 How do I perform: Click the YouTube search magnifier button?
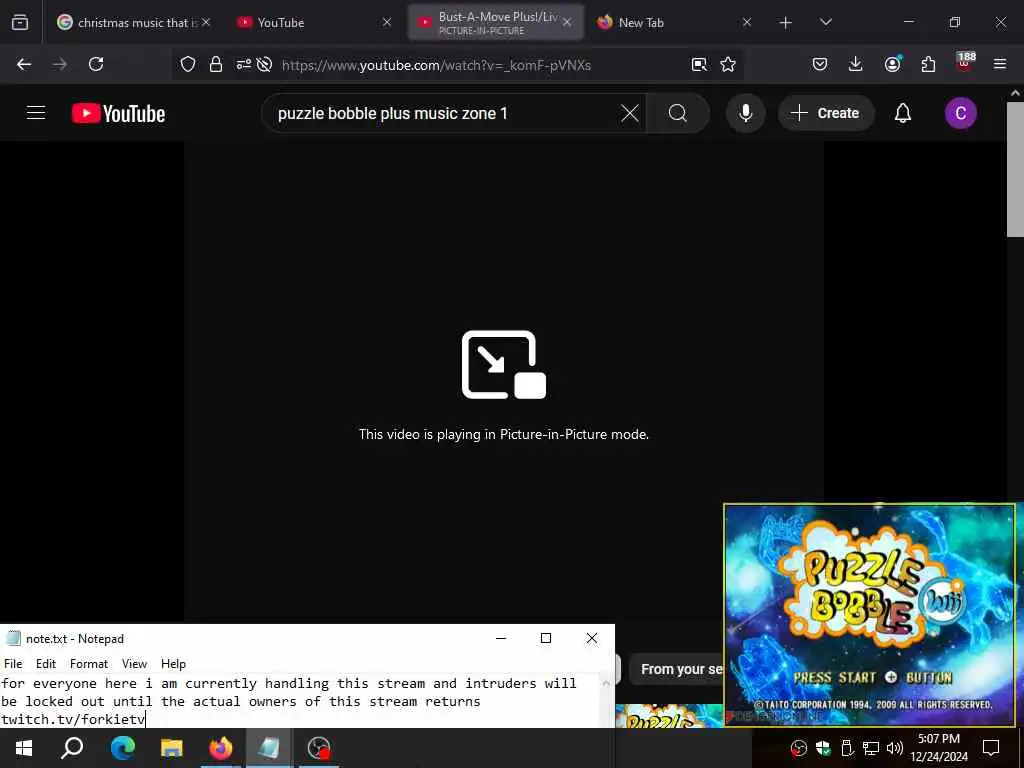678,113
